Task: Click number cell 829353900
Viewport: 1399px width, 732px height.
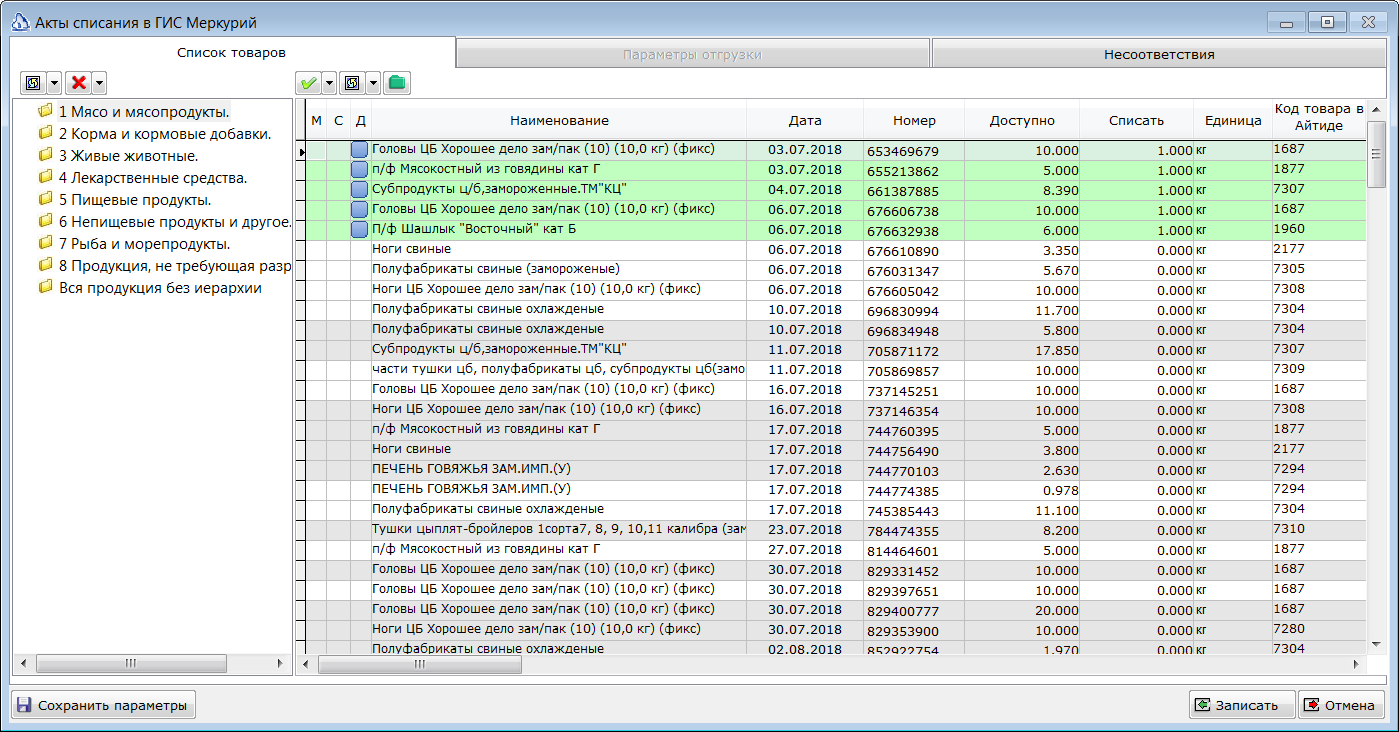Action: tap(914, 630)
